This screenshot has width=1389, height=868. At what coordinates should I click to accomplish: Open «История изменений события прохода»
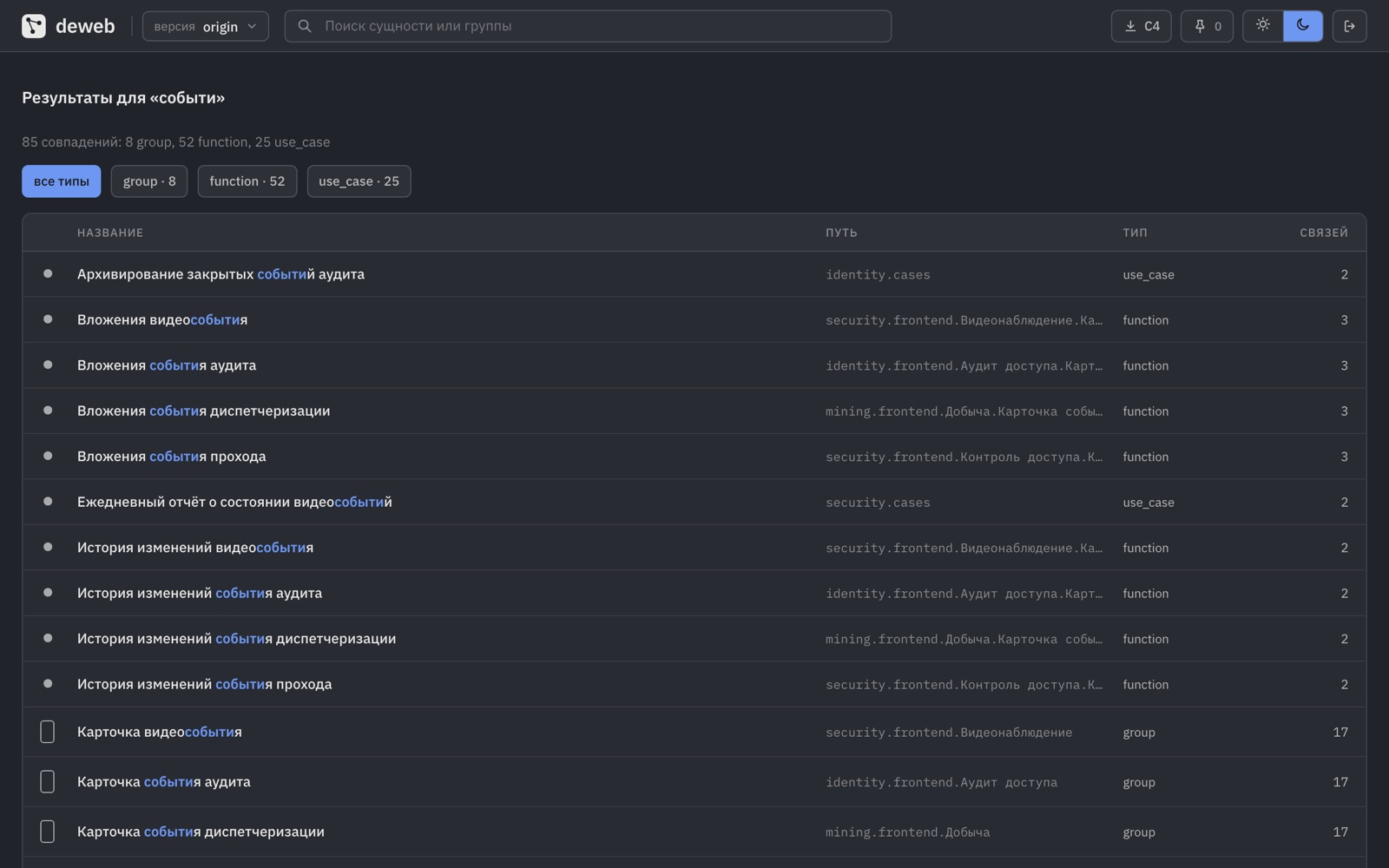(x=204, y=684)
